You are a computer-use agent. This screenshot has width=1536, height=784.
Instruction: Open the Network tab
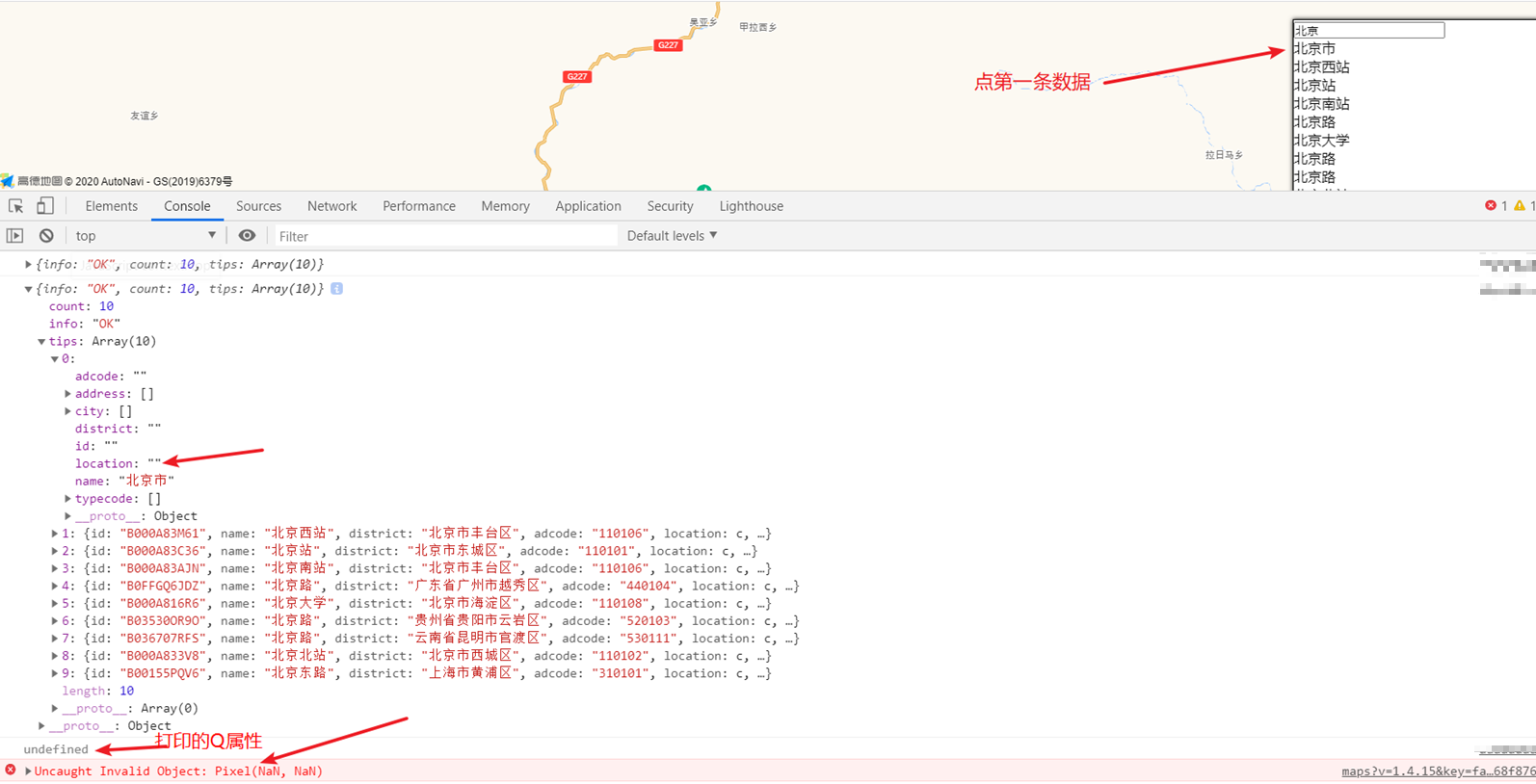(331, 206)
